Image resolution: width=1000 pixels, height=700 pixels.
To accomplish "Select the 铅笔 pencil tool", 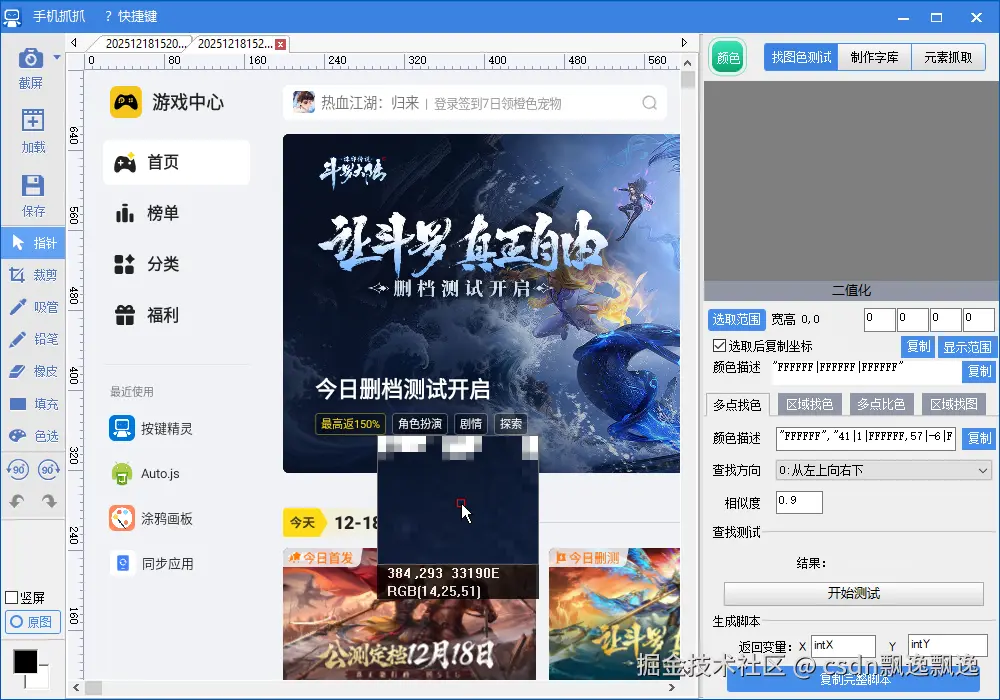I will 33,339.
